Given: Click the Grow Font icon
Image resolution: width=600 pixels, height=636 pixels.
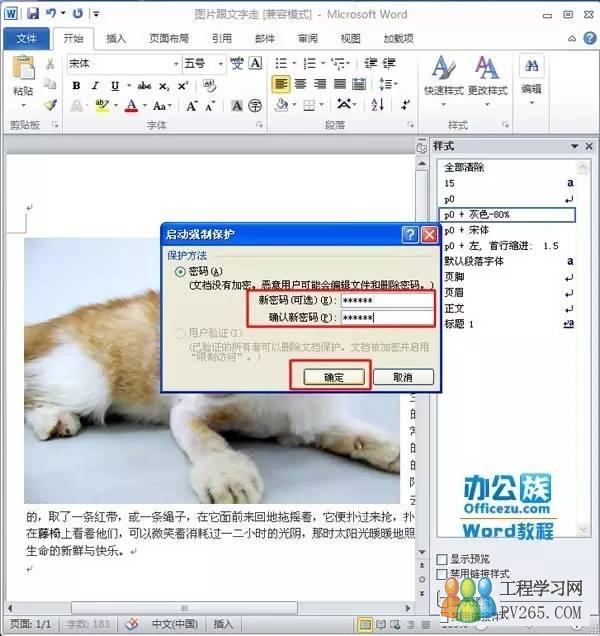Looking at the screenshot, I should pos(191,106).
